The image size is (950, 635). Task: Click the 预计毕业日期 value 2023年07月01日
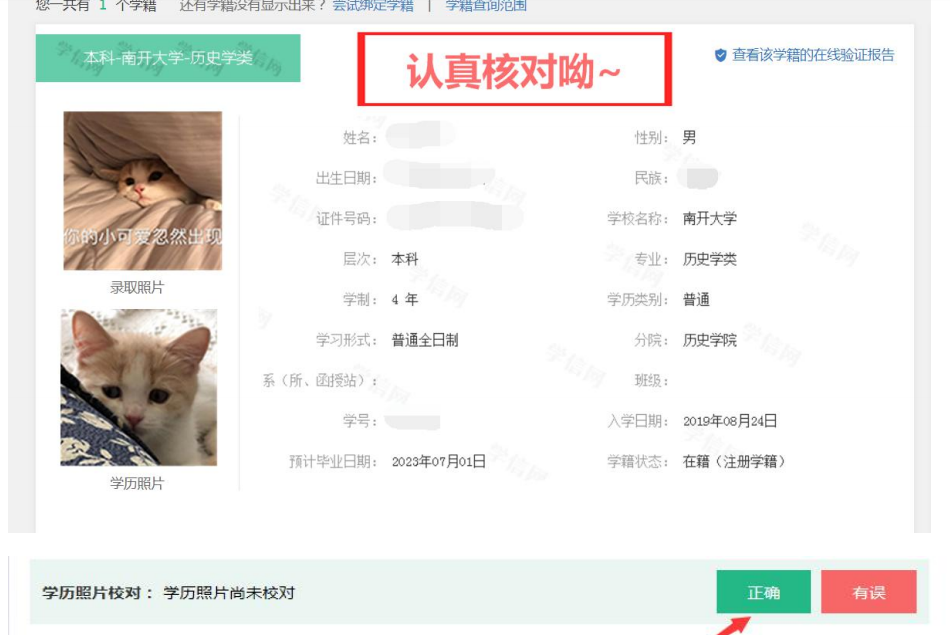[439, 462]
